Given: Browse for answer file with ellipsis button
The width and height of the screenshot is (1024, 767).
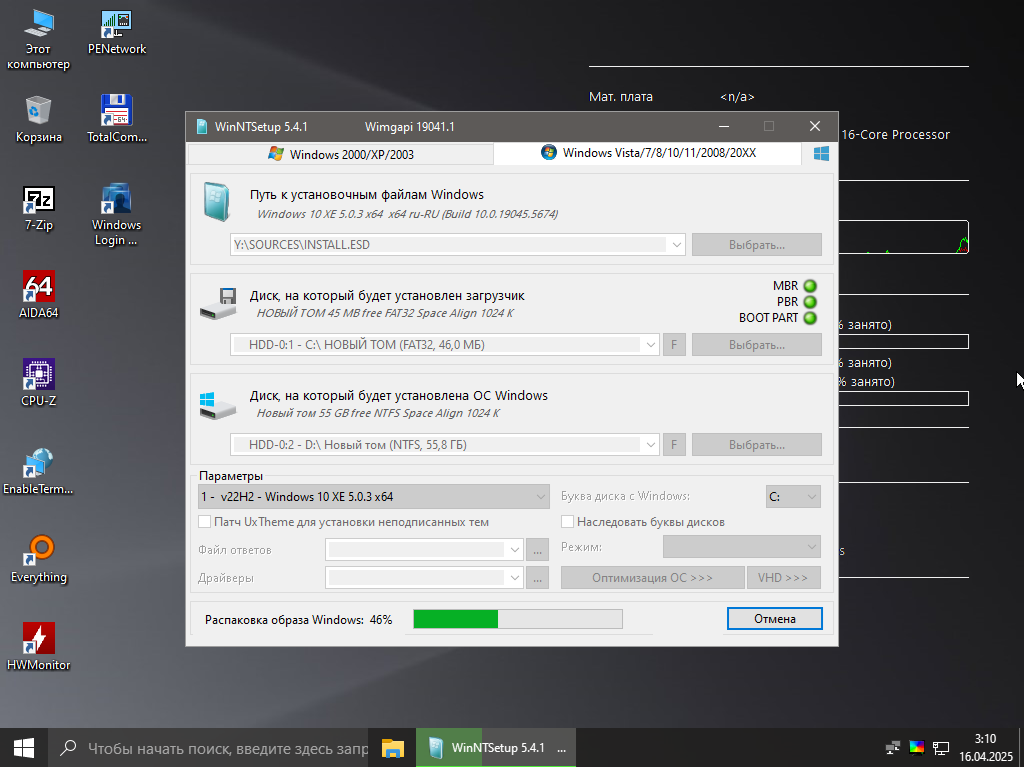Looking at the screenshot, I should tap(537, 550).
